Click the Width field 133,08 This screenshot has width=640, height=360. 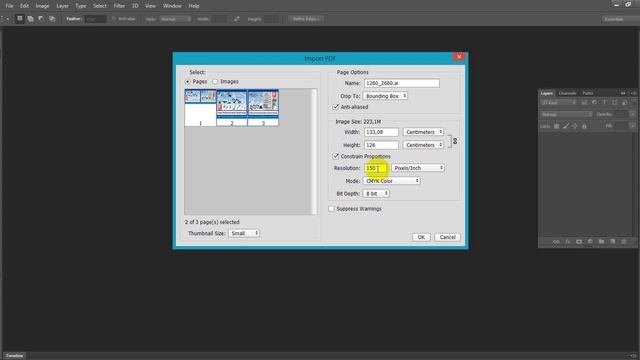381,132
